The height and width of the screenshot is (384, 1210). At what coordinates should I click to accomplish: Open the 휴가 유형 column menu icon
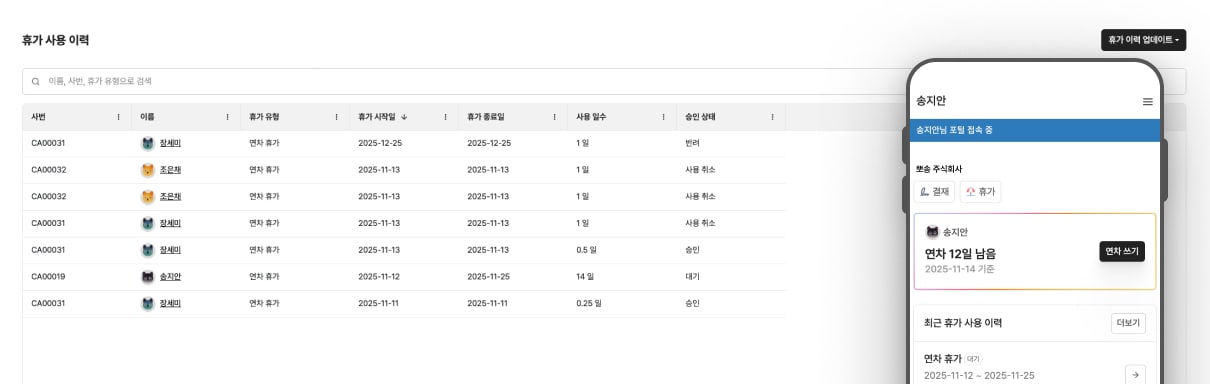(x=336, y=117)
